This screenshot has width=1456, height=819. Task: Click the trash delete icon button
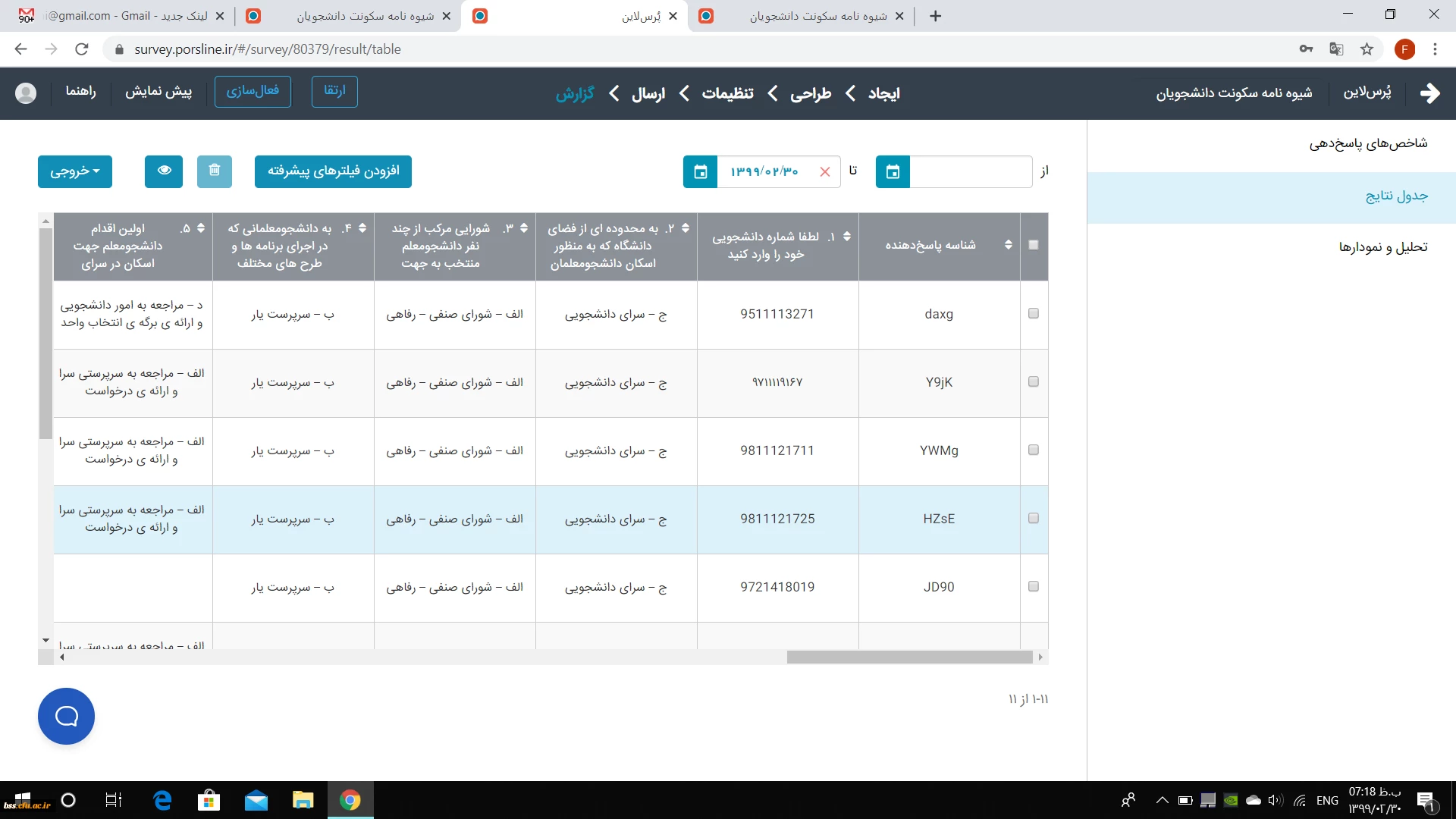(x=215, y=171)
